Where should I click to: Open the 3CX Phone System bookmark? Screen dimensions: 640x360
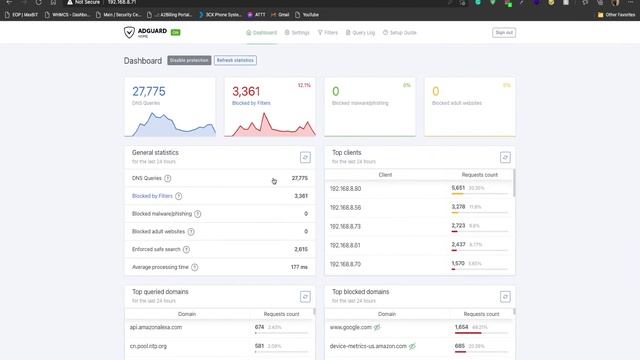click(220, 15)
